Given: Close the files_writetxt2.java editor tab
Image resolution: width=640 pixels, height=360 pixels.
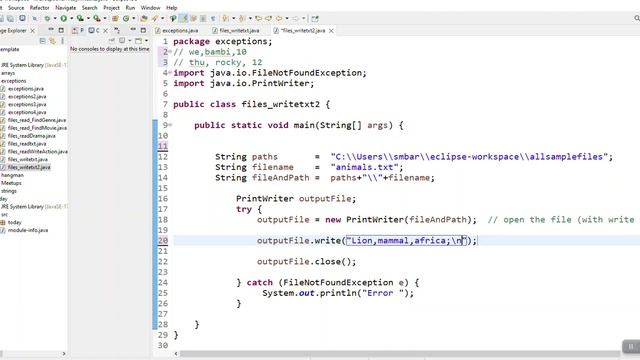Looking at the screenshot, I should click(331, 31).
